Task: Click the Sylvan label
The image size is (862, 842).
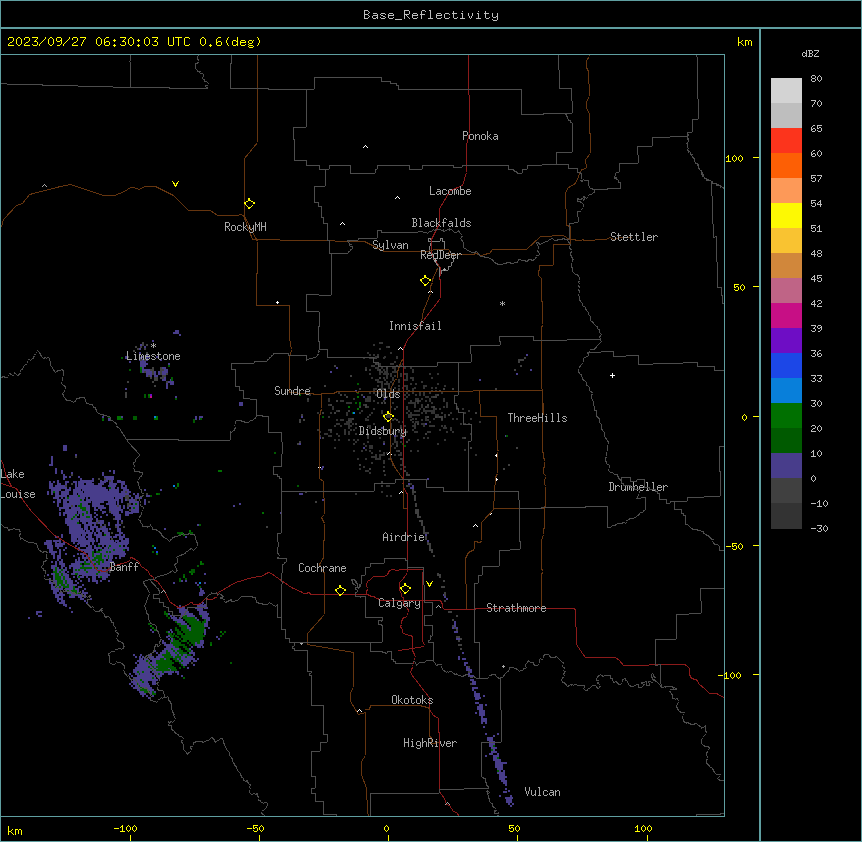Action: 390,245
